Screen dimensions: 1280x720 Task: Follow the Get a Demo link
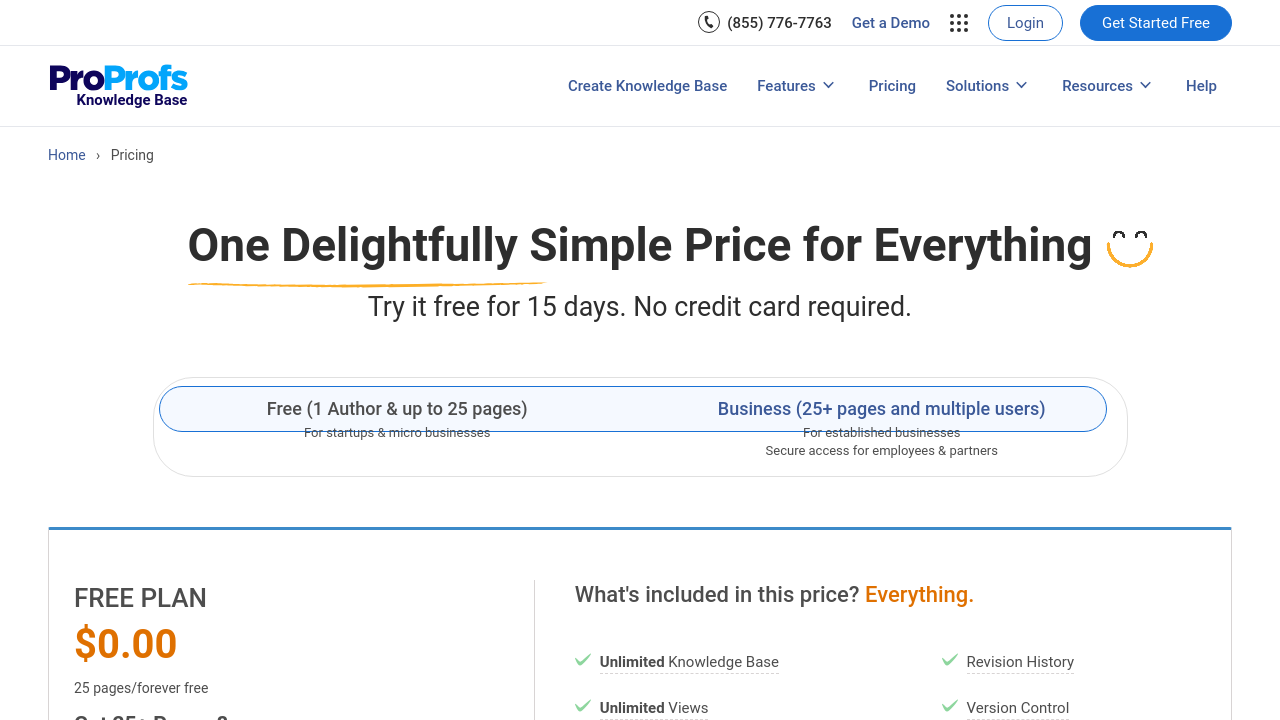click(x=890, y=23)
